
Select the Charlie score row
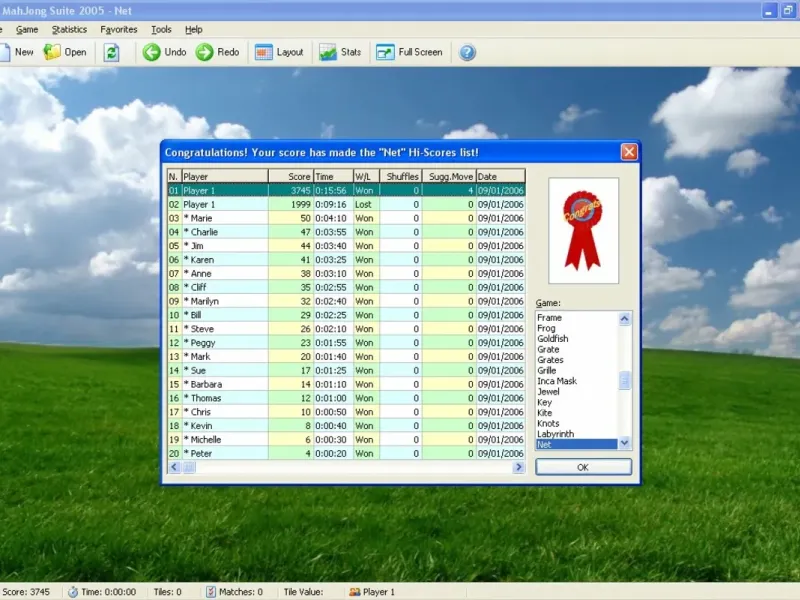click(x=346, y=232)
